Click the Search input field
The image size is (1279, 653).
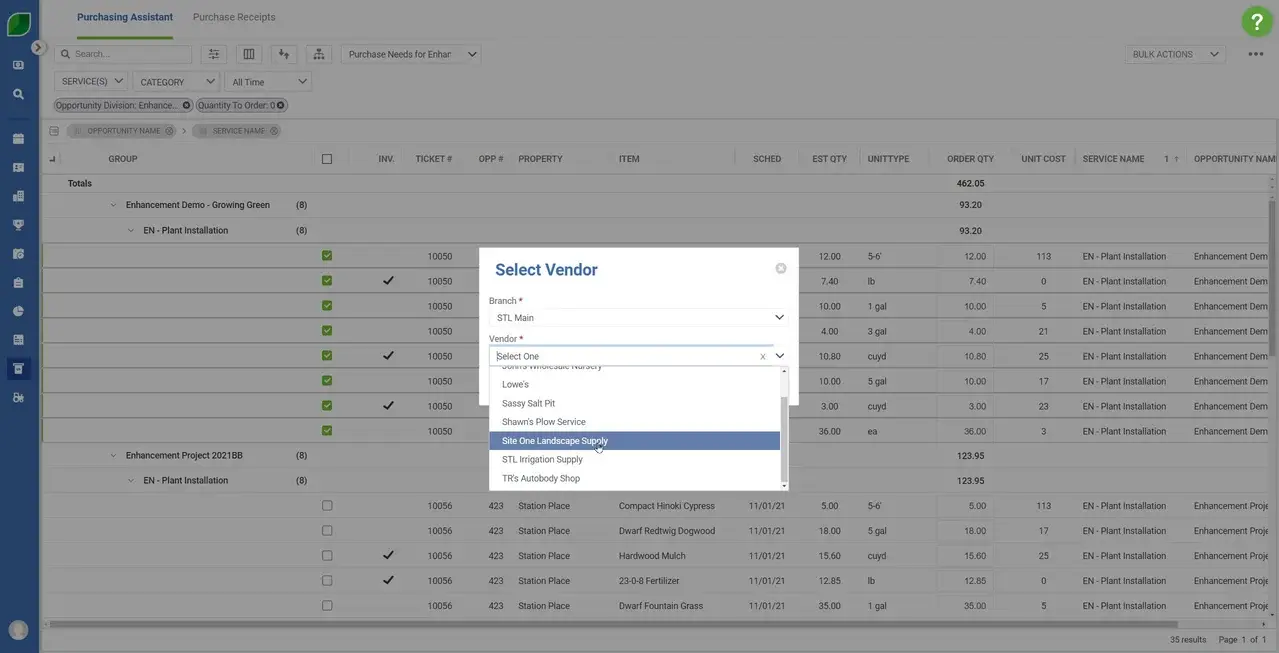130,54
